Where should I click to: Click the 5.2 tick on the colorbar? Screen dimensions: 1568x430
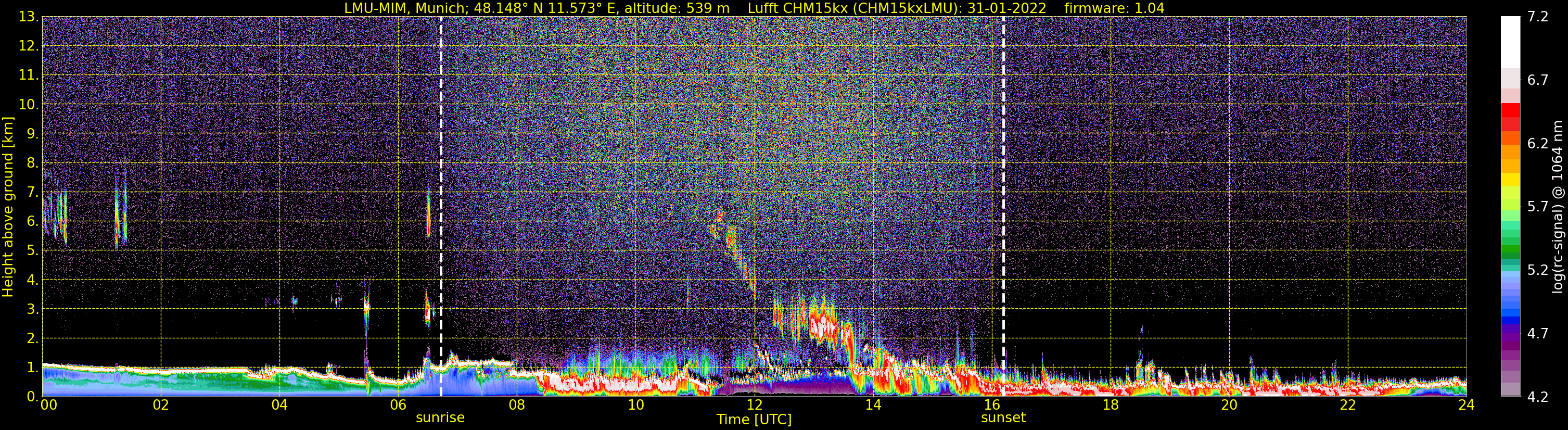click(1538, 270)
